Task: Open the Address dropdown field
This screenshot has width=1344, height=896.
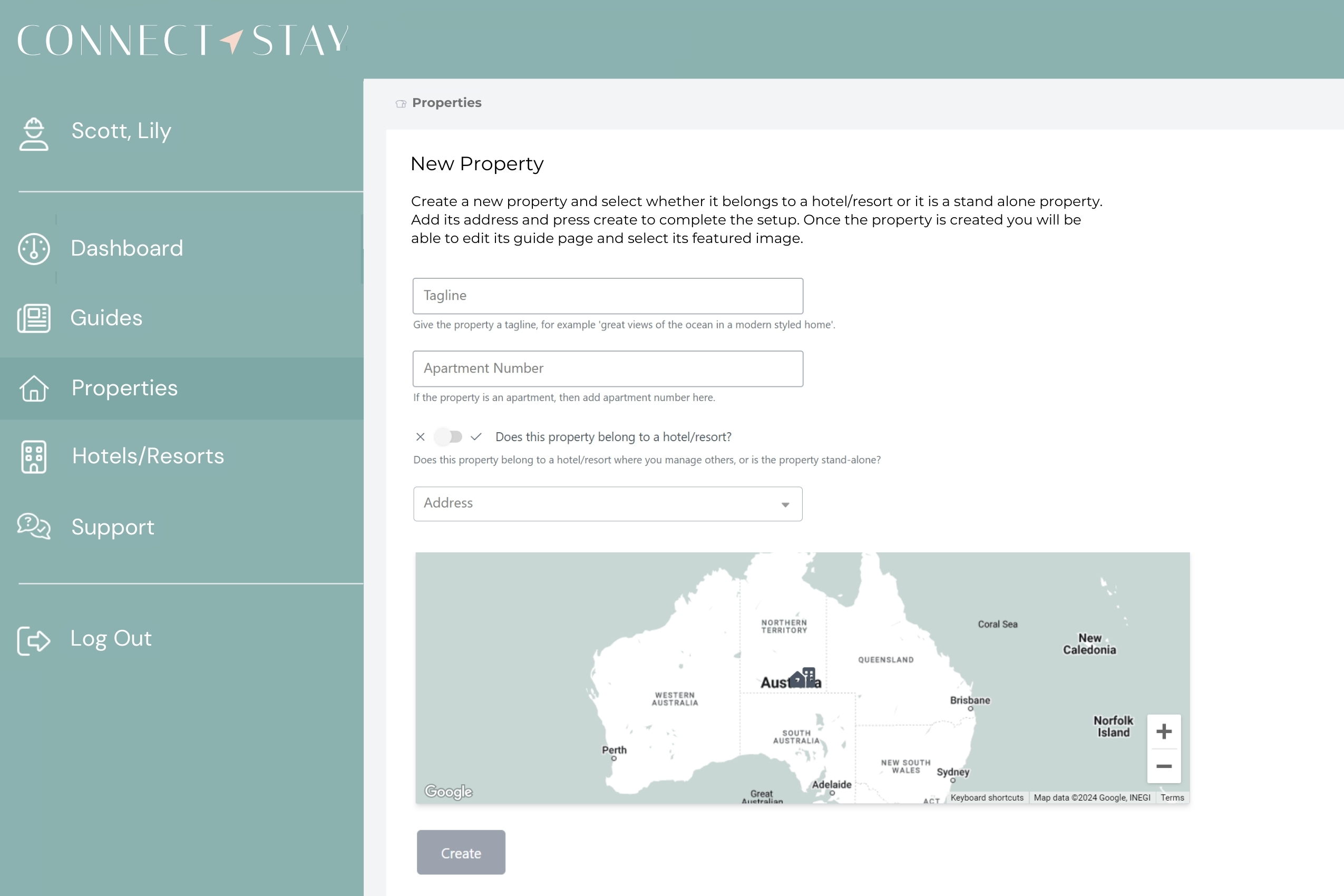Action: 608,503
